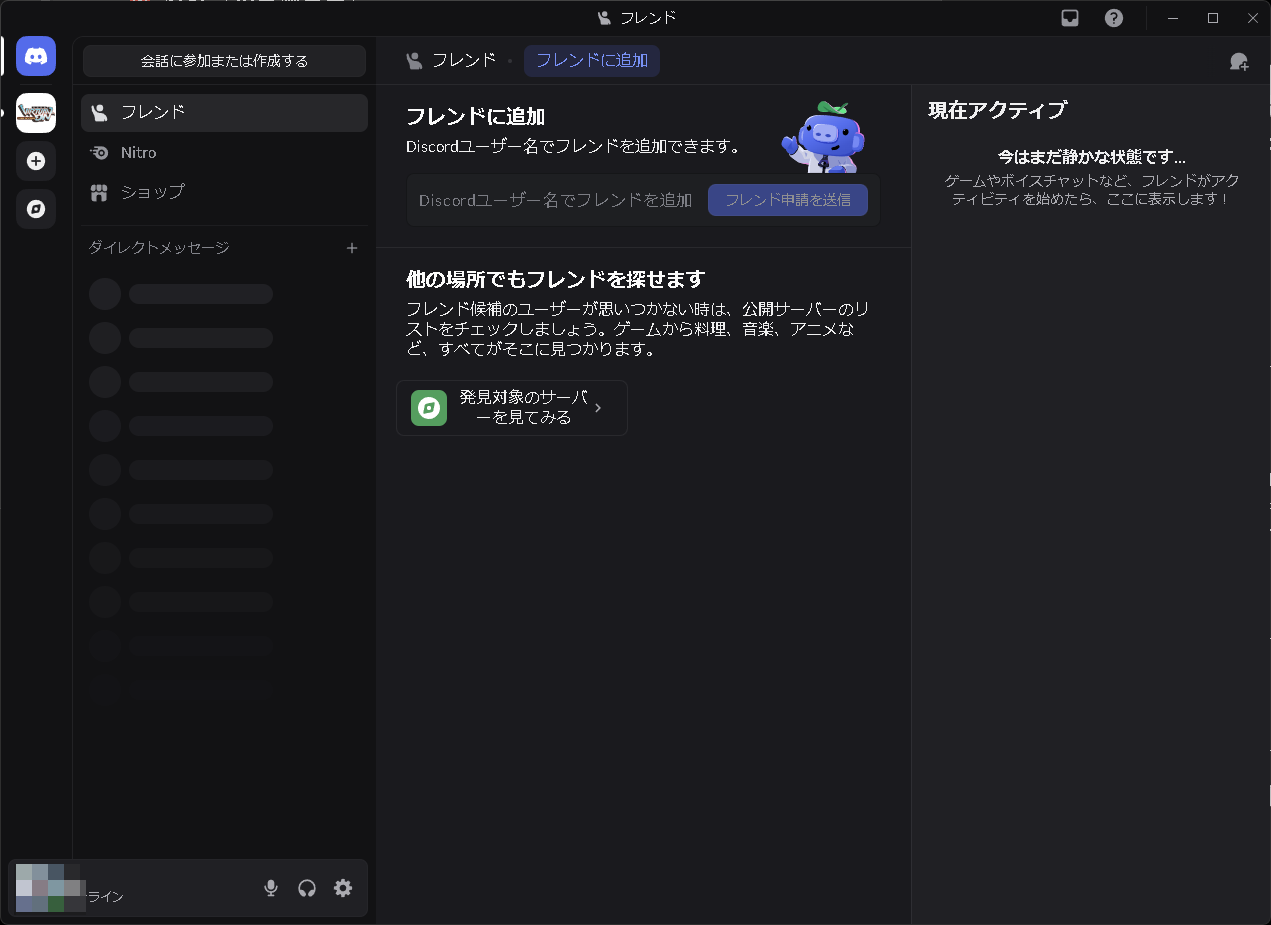Viewport: 1271px width, 925px height.
Task: Open the ショップ (Shop) storefront icon
Action: tap(100, 191)
